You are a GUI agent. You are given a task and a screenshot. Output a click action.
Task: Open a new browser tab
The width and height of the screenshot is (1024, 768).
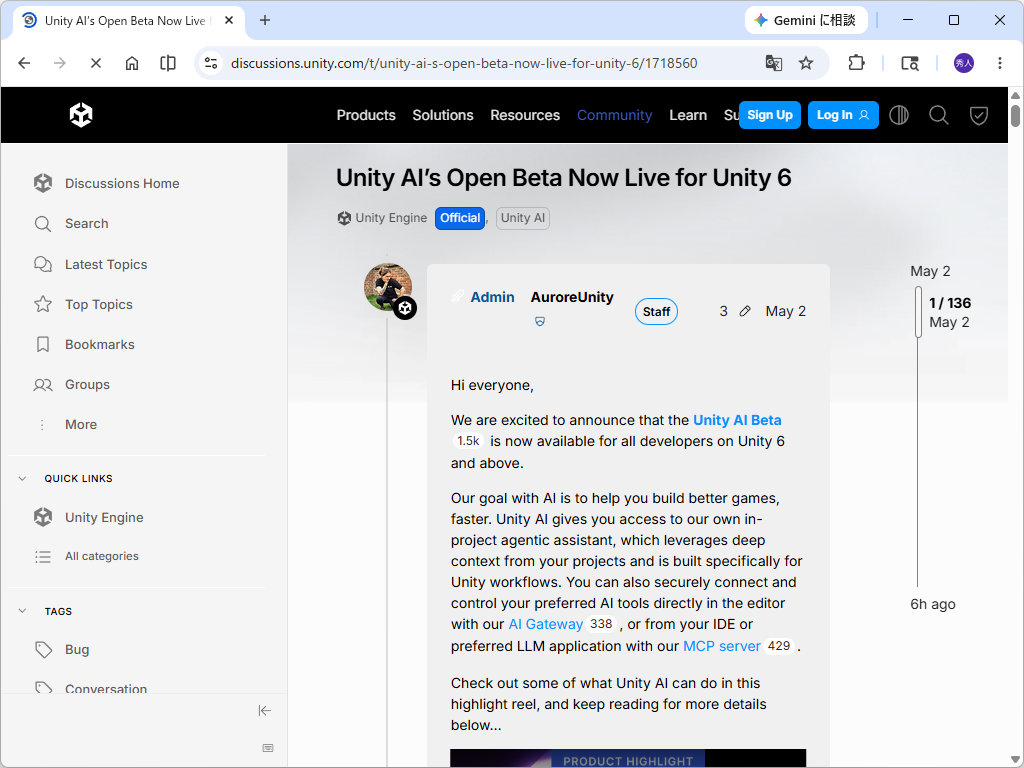click(264, 20)
